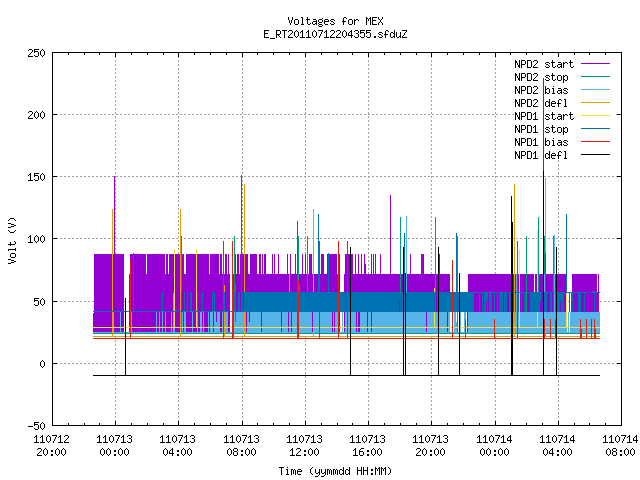640x480 pixels.
Task: Click the 'NPD1 start' legend label
Action: [544, 116]
